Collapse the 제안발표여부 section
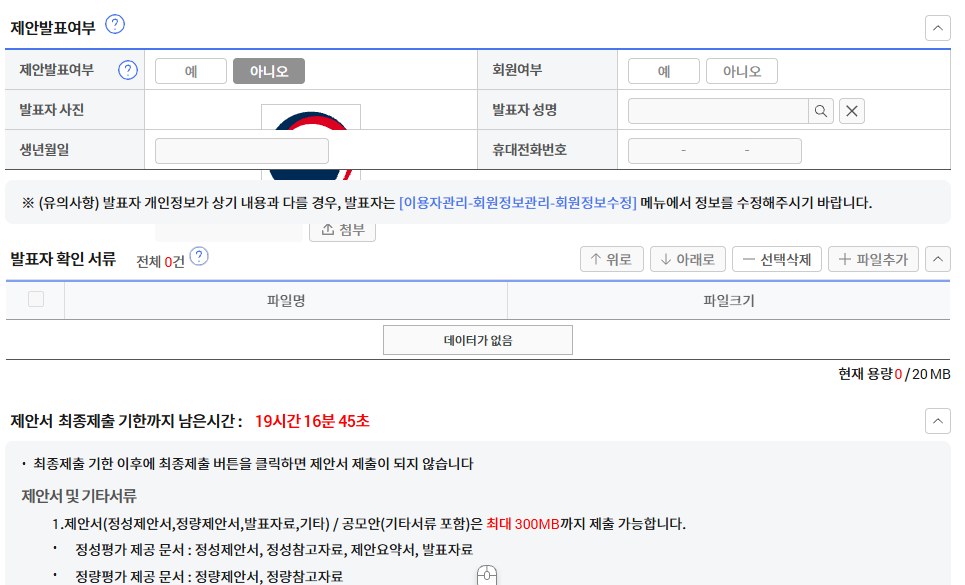The image size is (965, 585). pos(937,28)
